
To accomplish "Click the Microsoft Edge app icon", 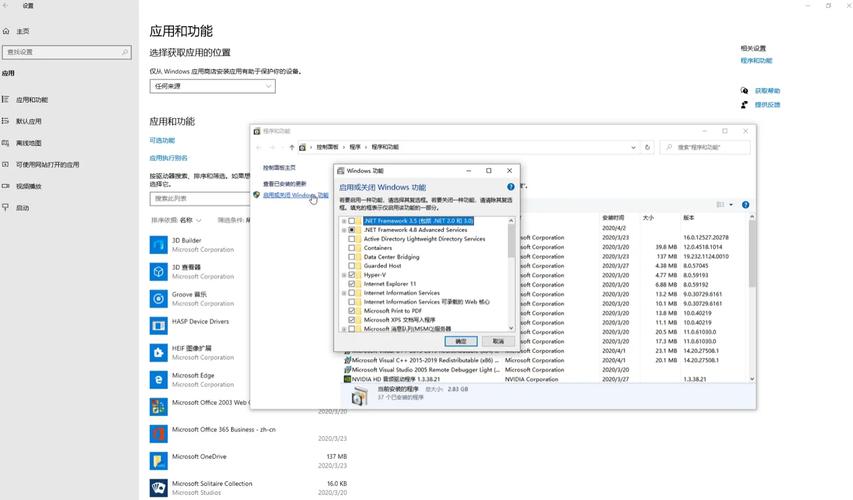I will (x=158, y=380).
